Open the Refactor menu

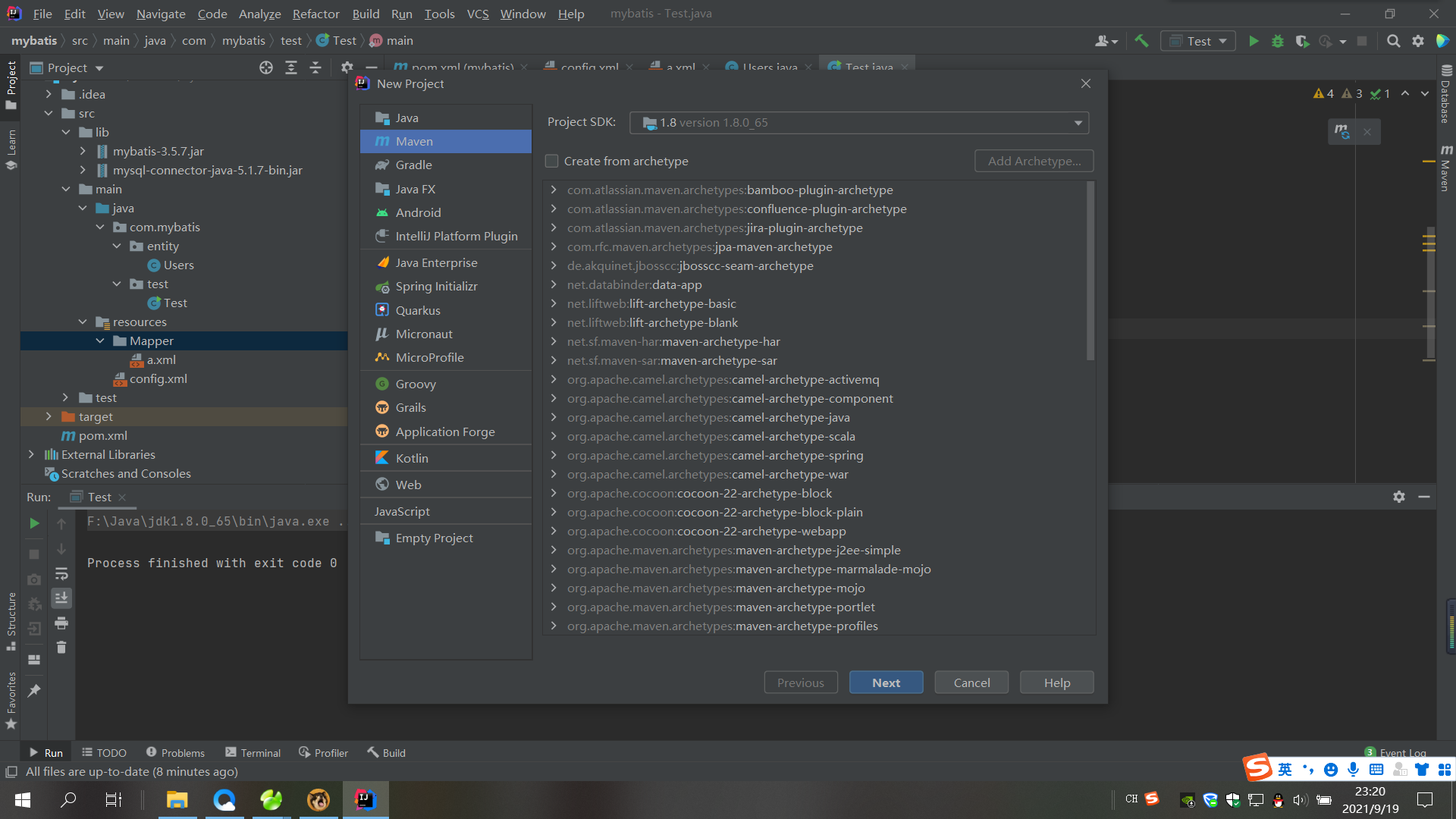[x=315, y=14]
